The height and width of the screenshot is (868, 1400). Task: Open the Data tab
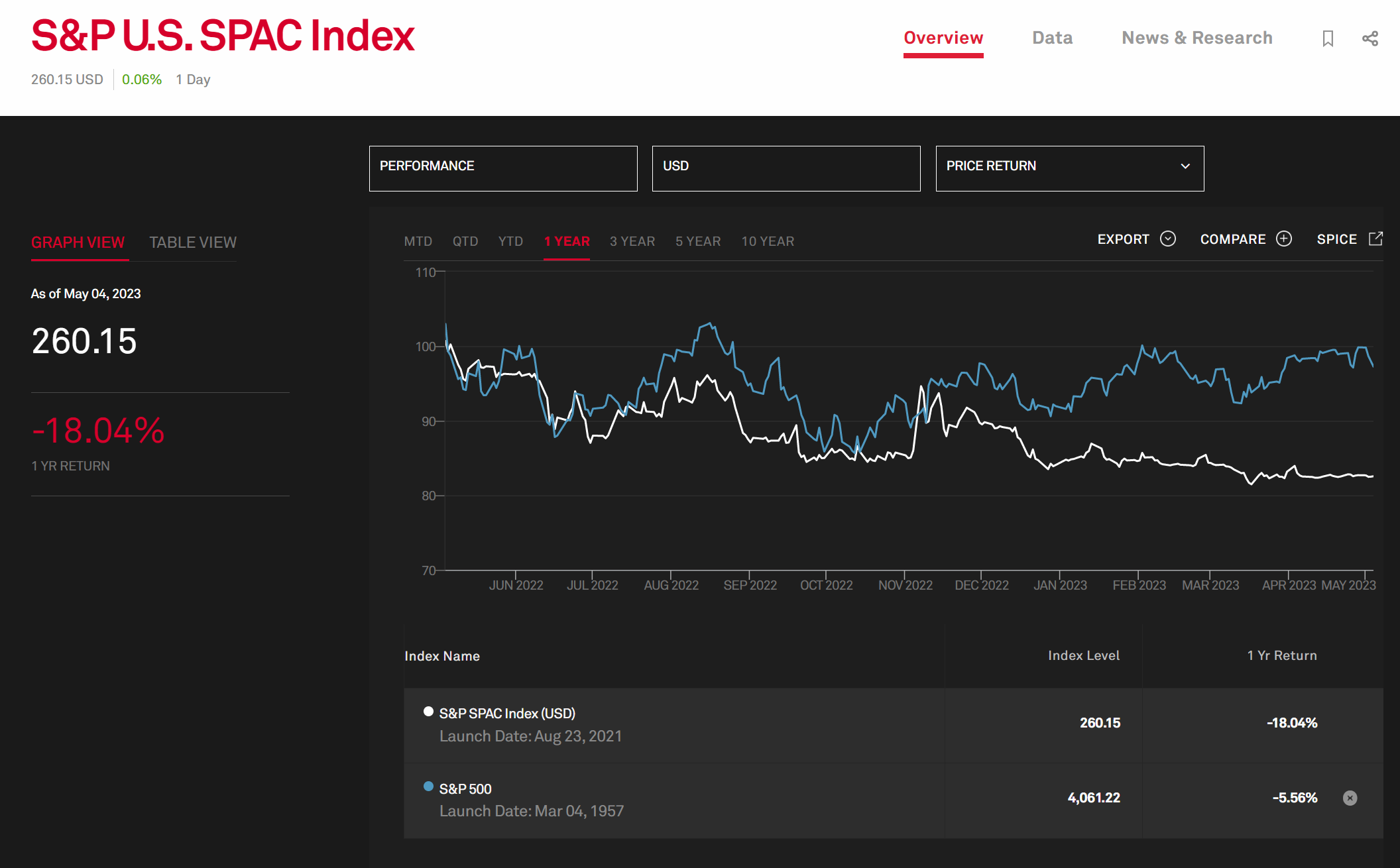1052,38
